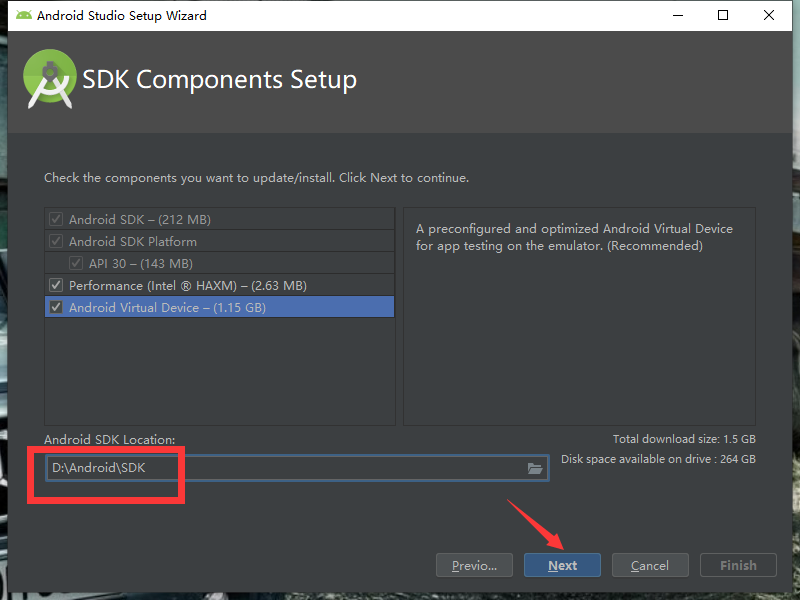Uncheck the Android Virtual Device component

56,307
